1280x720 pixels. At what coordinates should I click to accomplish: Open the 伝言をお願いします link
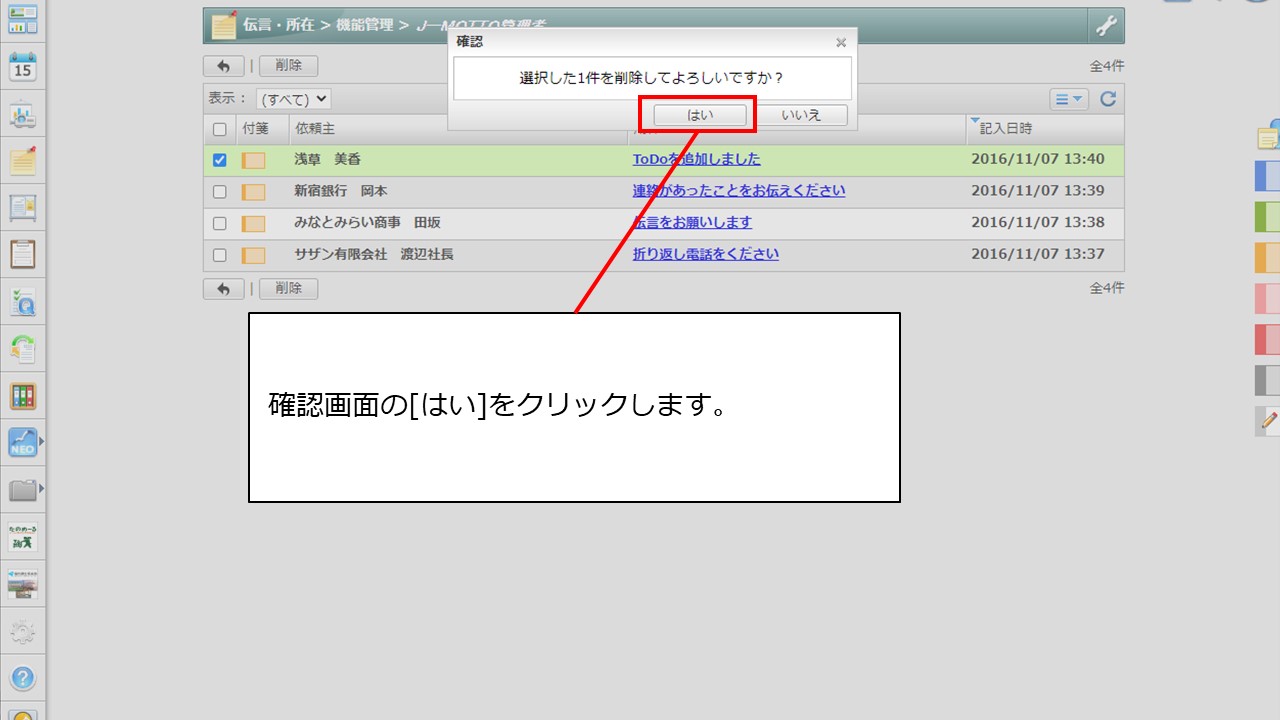pos(692,222)
